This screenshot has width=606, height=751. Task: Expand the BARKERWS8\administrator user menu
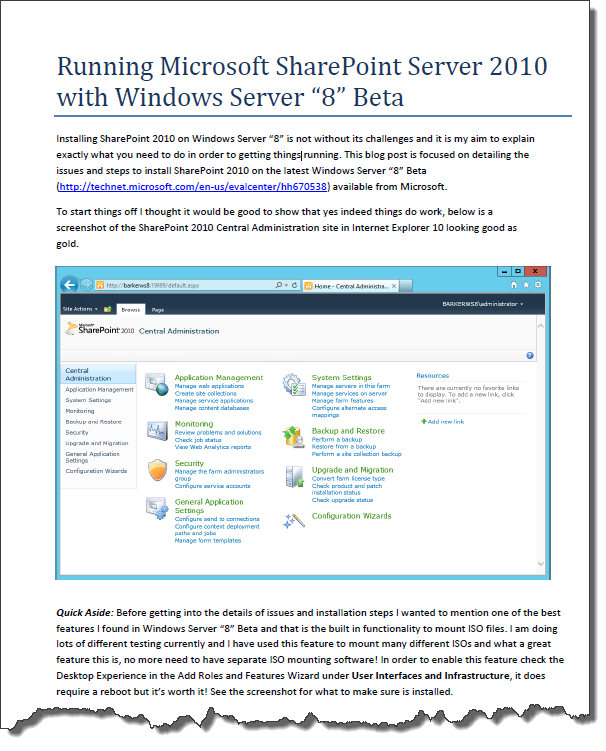tap(482, 304)
